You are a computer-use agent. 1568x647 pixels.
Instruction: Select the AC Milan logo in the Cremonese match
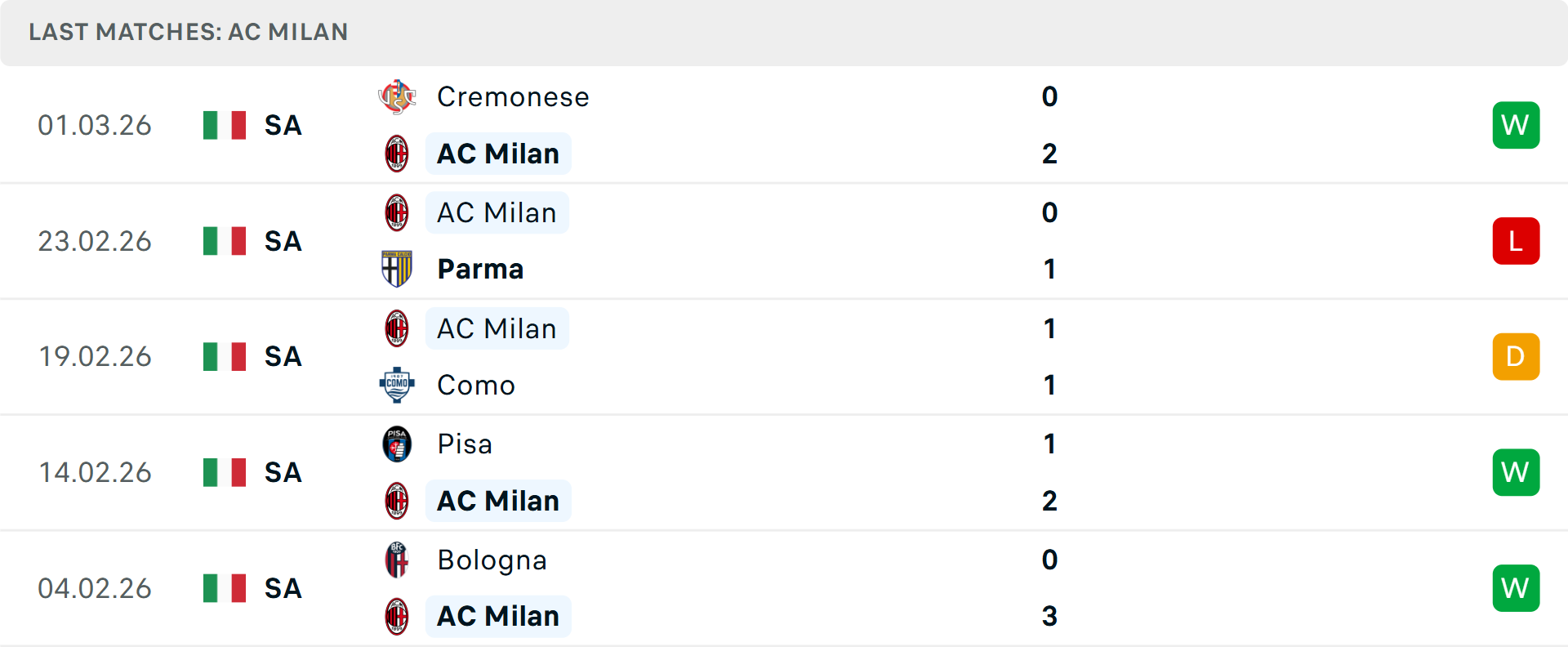[398, 153]
